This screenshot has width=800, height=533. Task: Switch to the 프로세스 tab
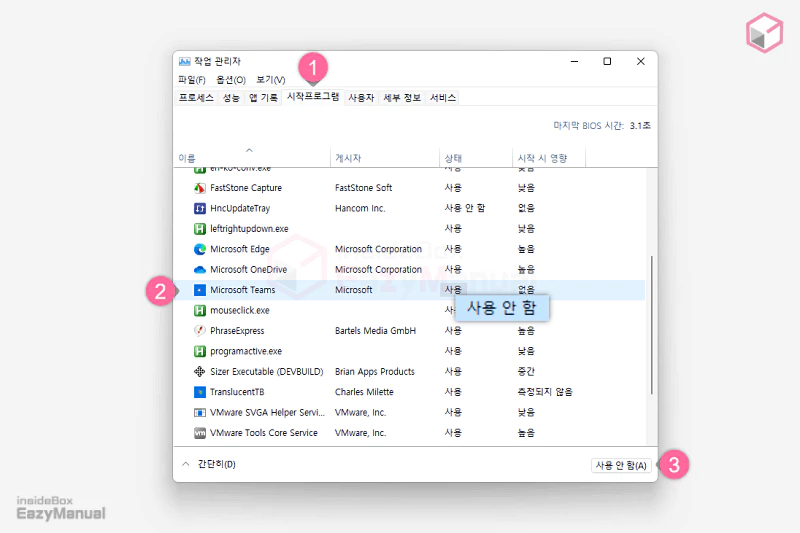196,98
